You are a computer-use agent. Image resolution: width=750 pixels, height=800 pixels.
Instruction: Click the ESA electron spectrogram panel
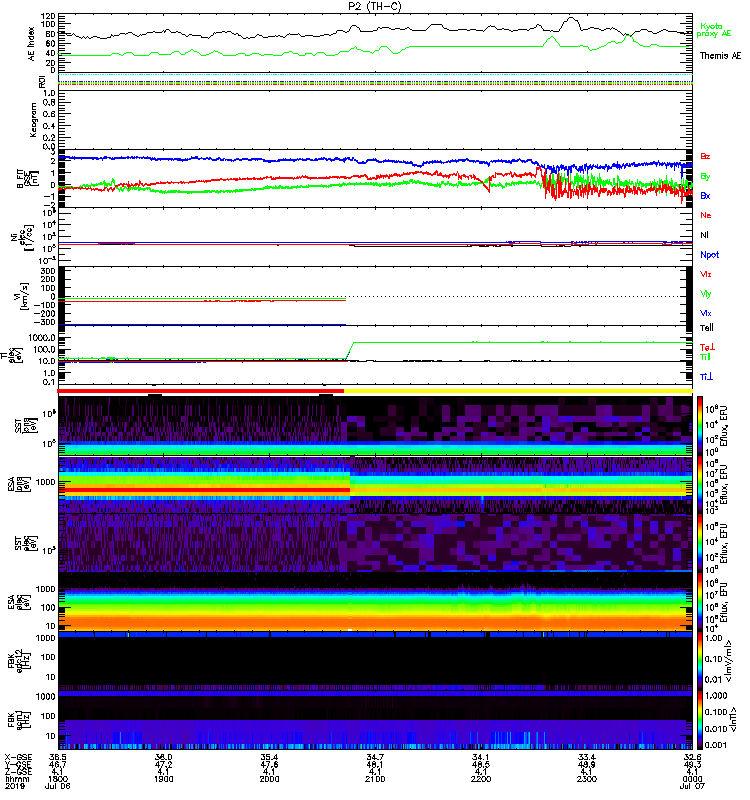coord(375,602)
